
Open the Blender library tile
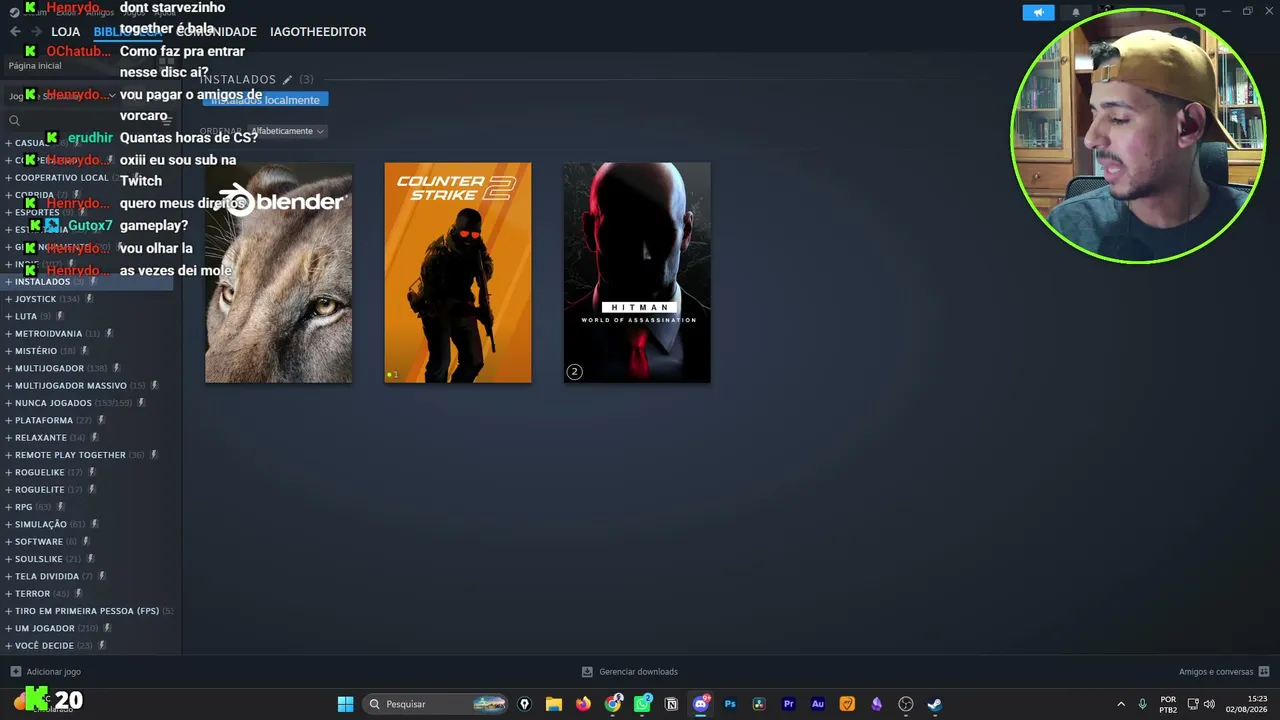pyautogui.click(x=278, y=272)
